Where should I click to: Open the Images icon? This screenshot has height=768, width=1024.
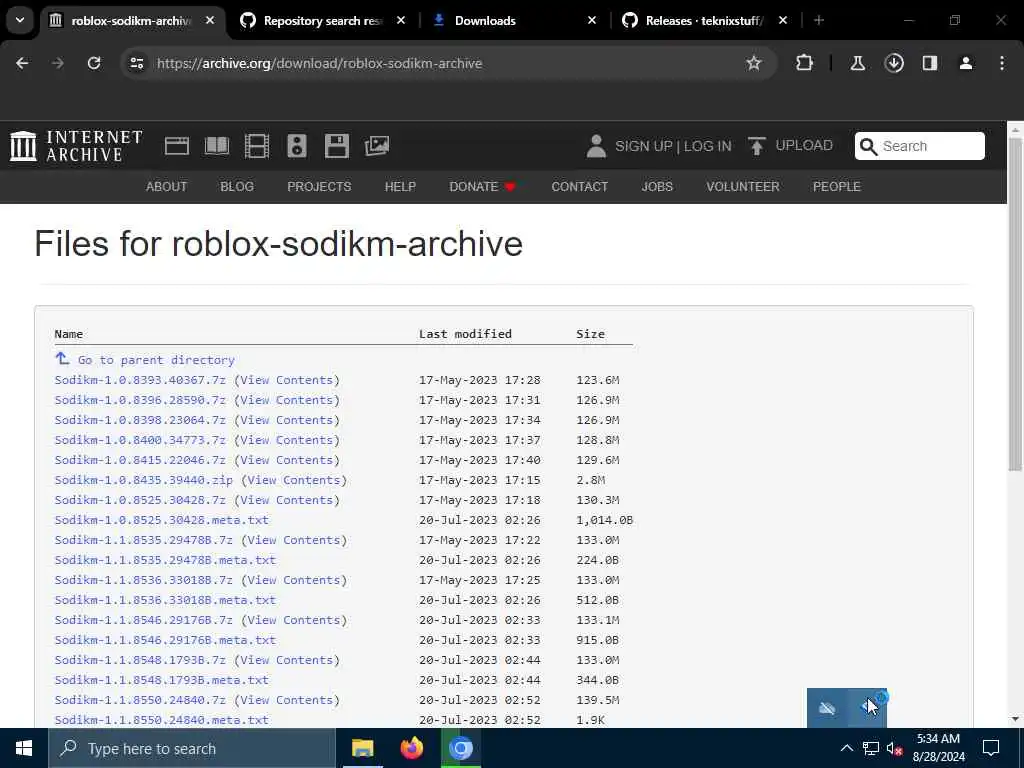(x=377, y=146)
